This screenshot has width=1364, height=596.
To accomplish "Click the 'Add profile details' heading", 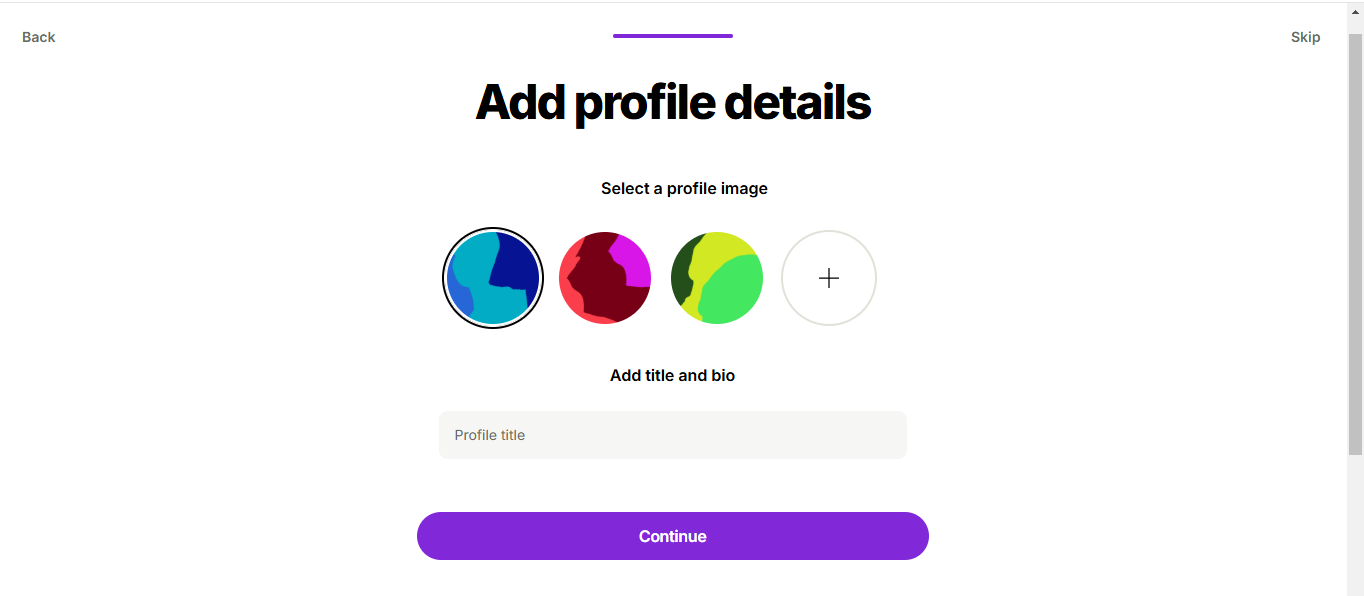I will coord(673,102).
